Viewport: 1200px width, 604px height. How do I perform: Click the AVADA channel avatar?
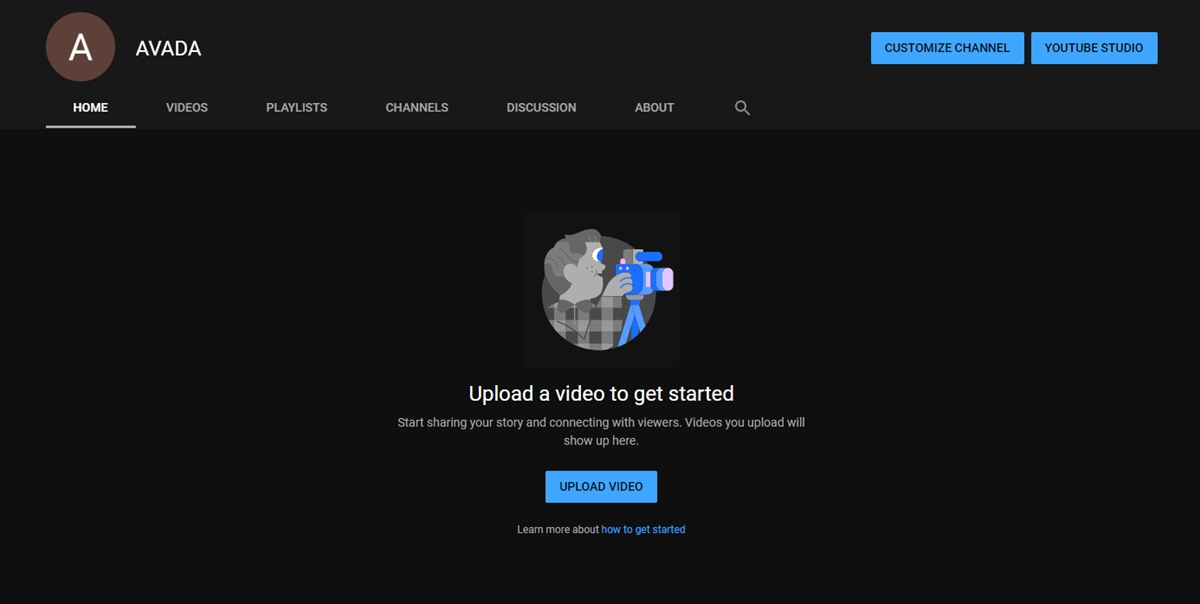point(80,47)
